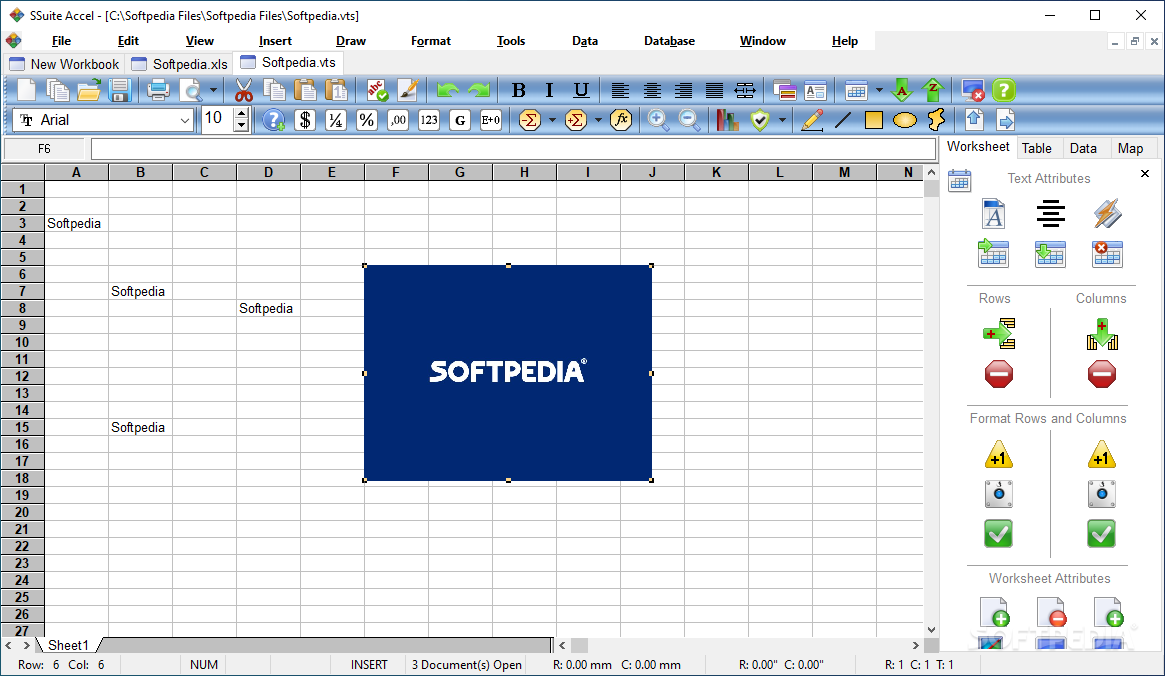Toggle justified text alignment

coord(714,91)
